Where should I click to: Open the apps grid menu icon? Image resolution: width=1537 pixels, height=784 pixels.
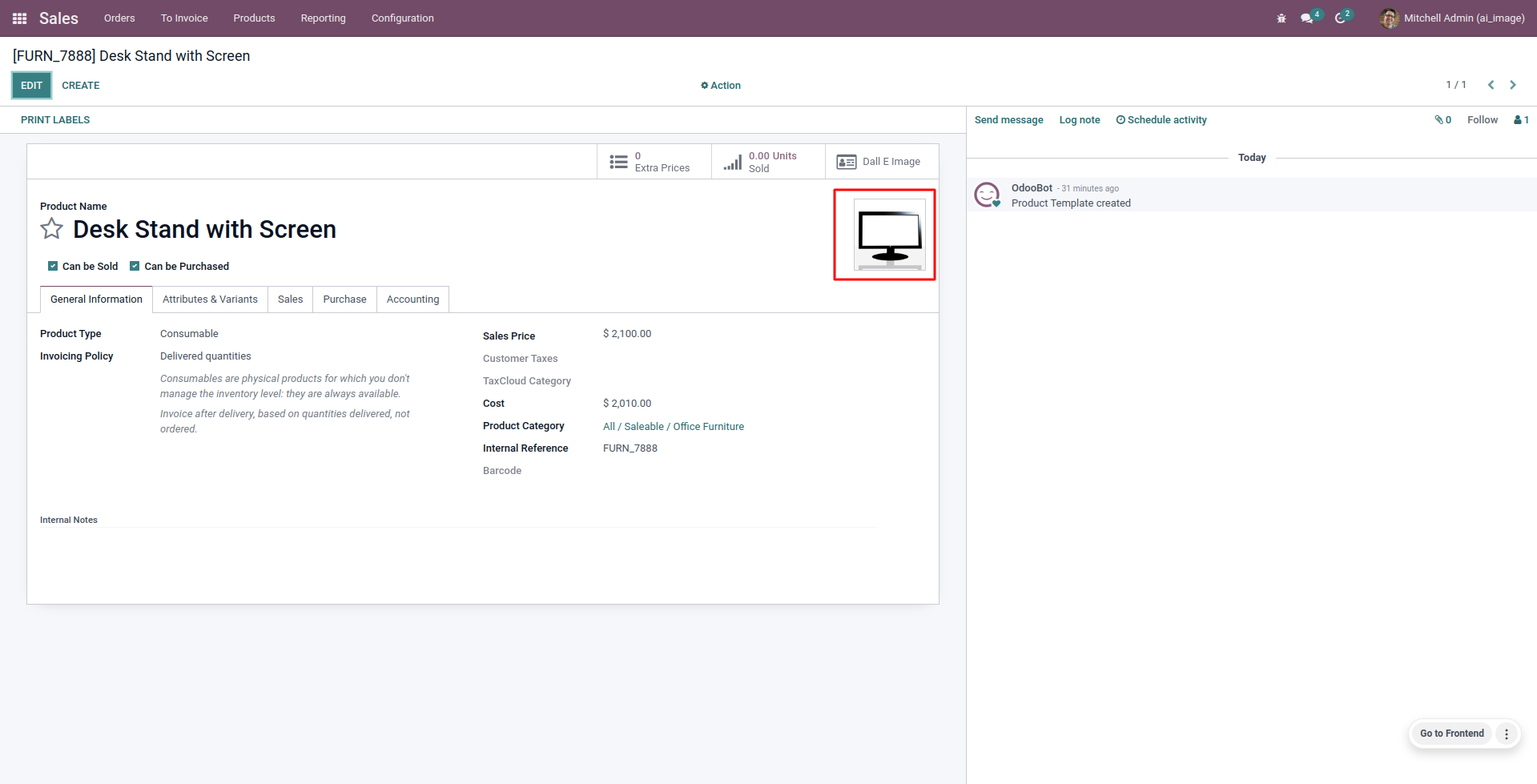pos(20,18)
